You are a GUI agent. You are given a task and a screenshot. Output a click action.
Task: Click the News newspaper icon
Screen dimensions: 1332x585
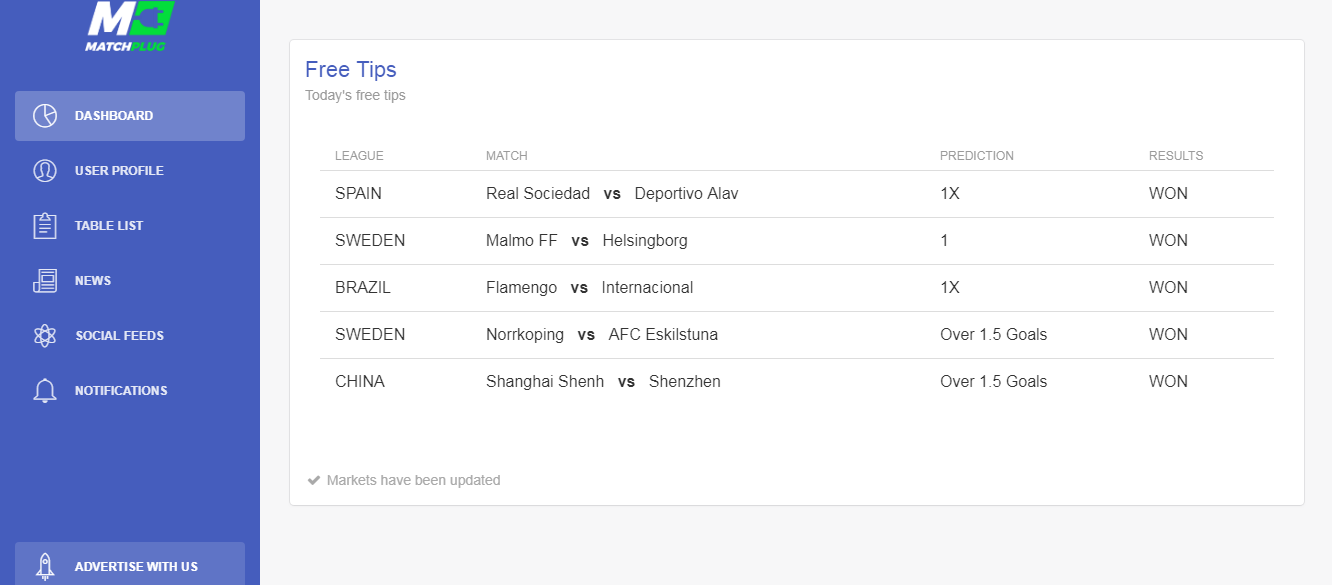tap(45, 281)
